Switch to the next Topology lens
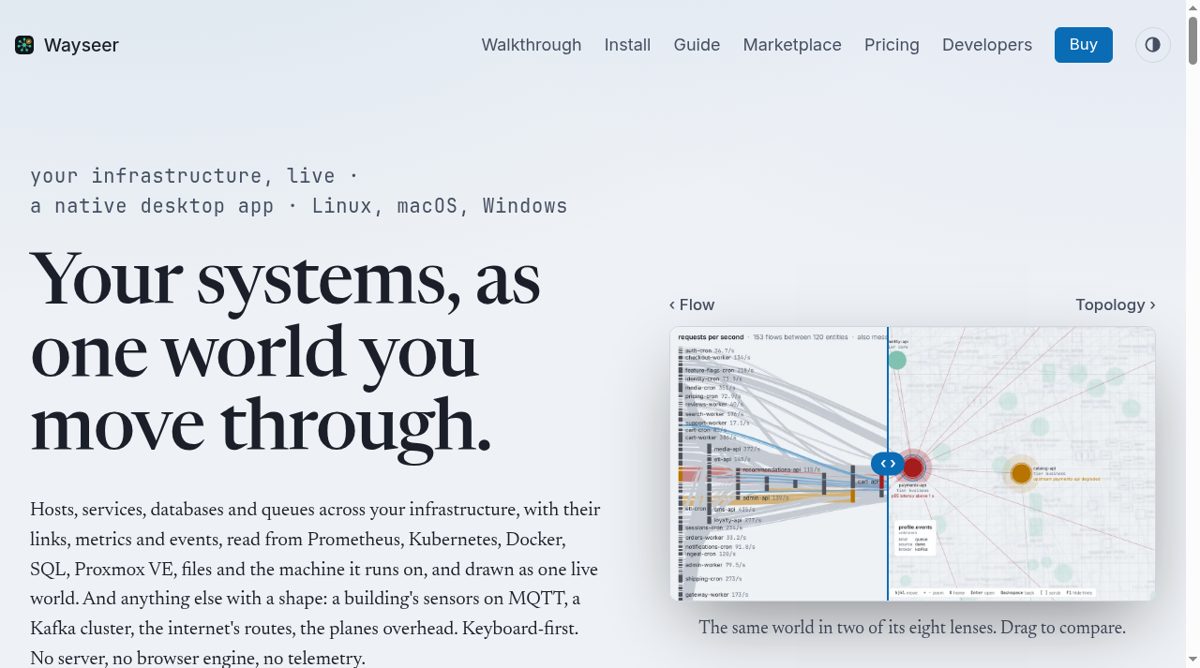The width and height of the screenshot is (1200, 668). click(1115, 305)
